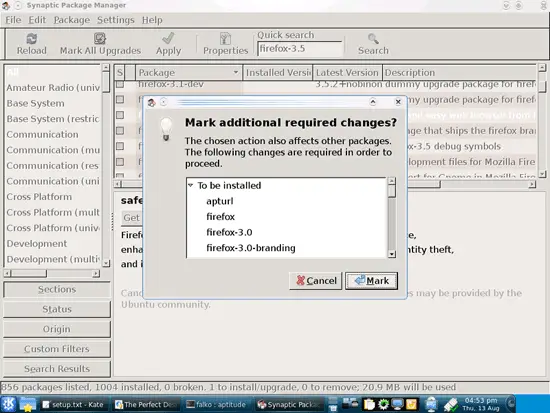
Task: Confirm changes with the Mark button
Action: pyautogui.click(x=371, y=281)
